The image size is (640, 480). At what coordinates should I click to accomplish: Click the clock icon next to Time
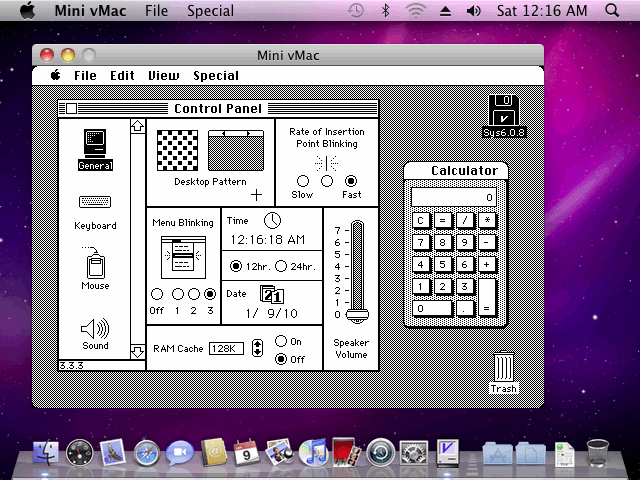[272, 220]
